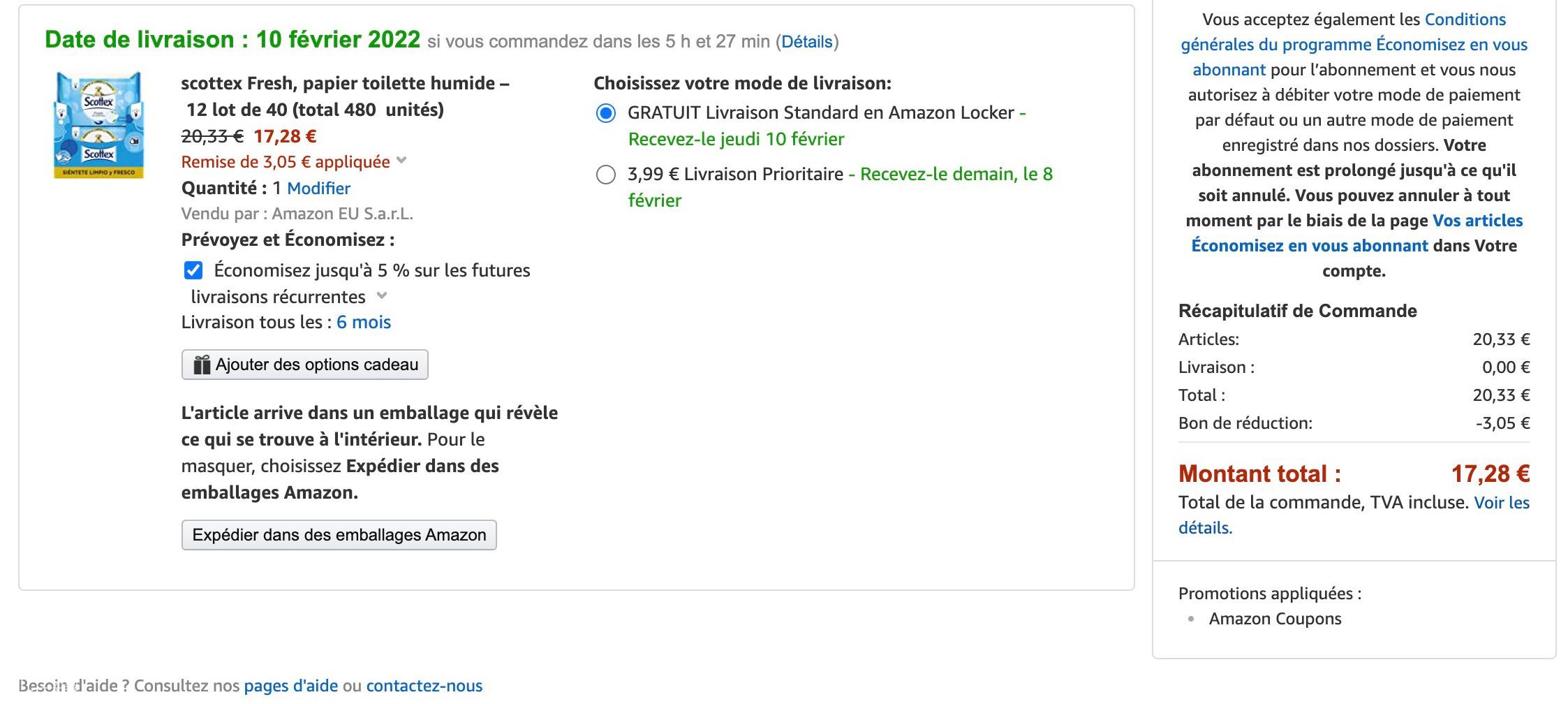Click the Montant total 17,28 € amount
This screenshot has height=704, width=1568.
pyautogui.click(x=1491, y=474)
